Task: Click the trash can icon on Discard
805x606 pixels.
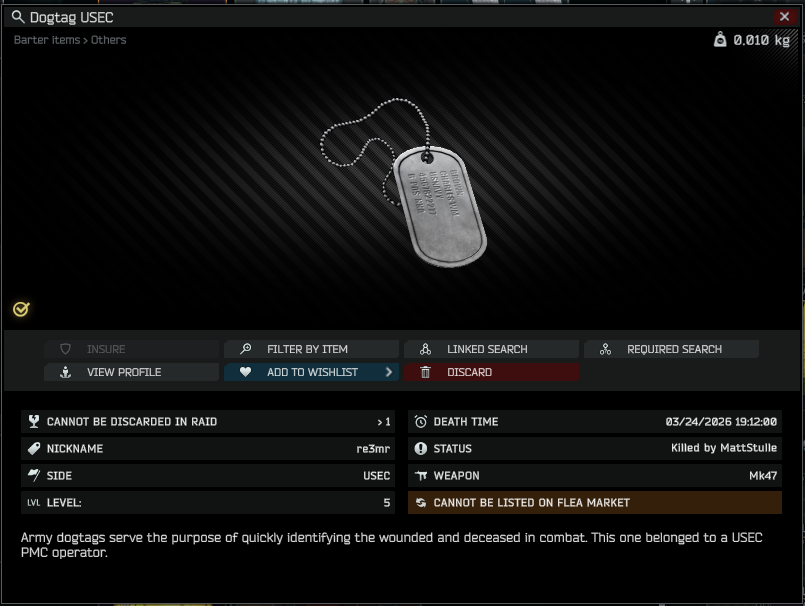Action: click(425, 372)
